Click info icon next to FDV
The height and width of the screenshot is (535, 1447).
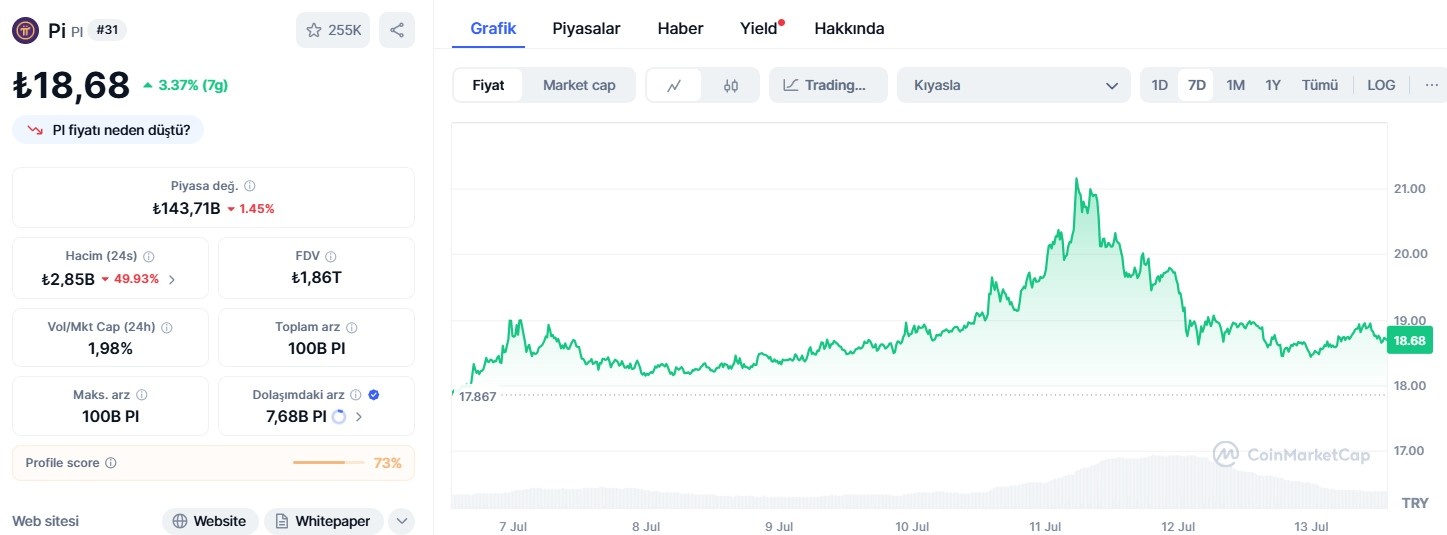pyautogui.click(x=331, y=256)
